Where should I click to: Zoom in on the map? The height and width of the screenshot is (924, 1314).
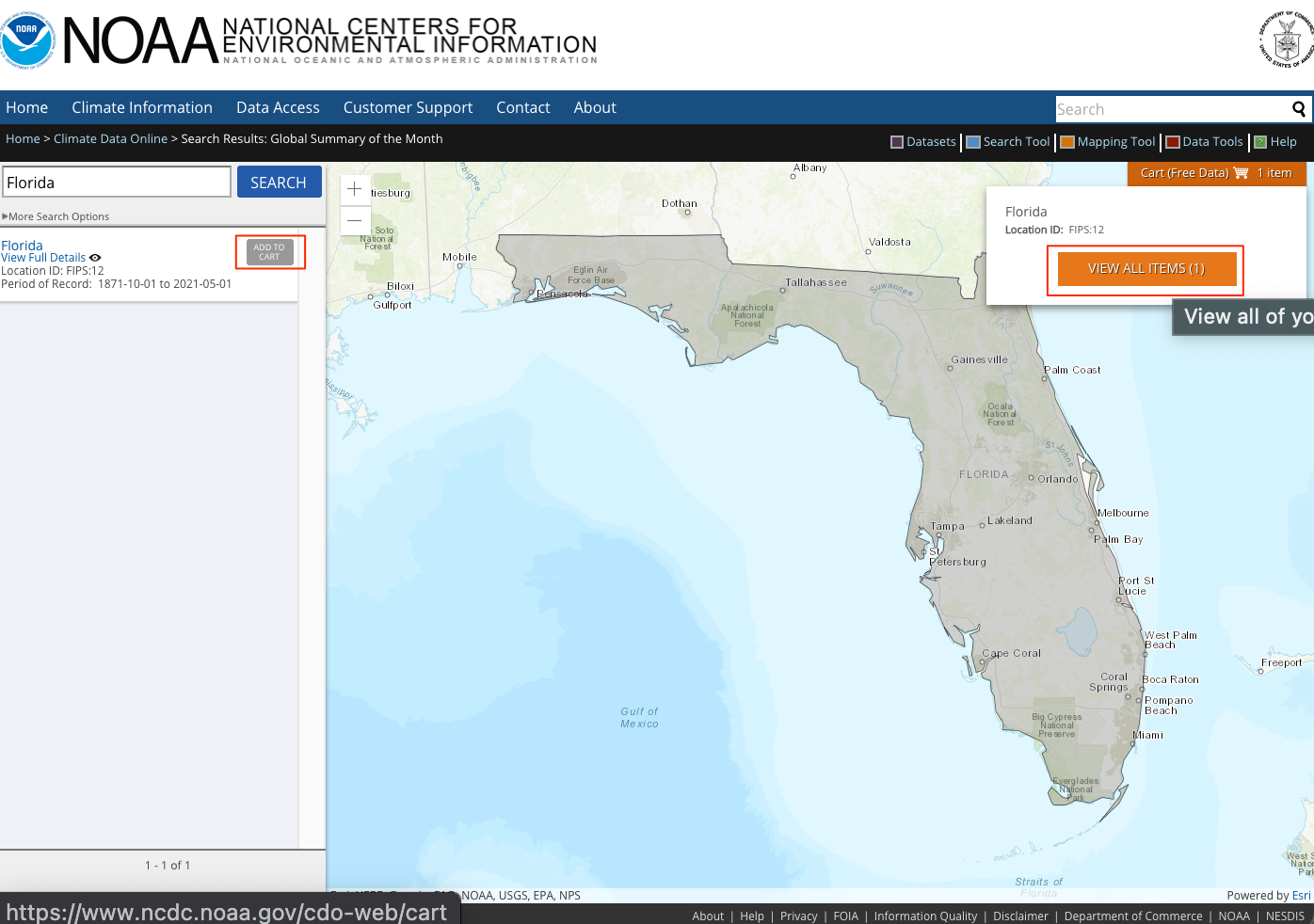[355, 189]
